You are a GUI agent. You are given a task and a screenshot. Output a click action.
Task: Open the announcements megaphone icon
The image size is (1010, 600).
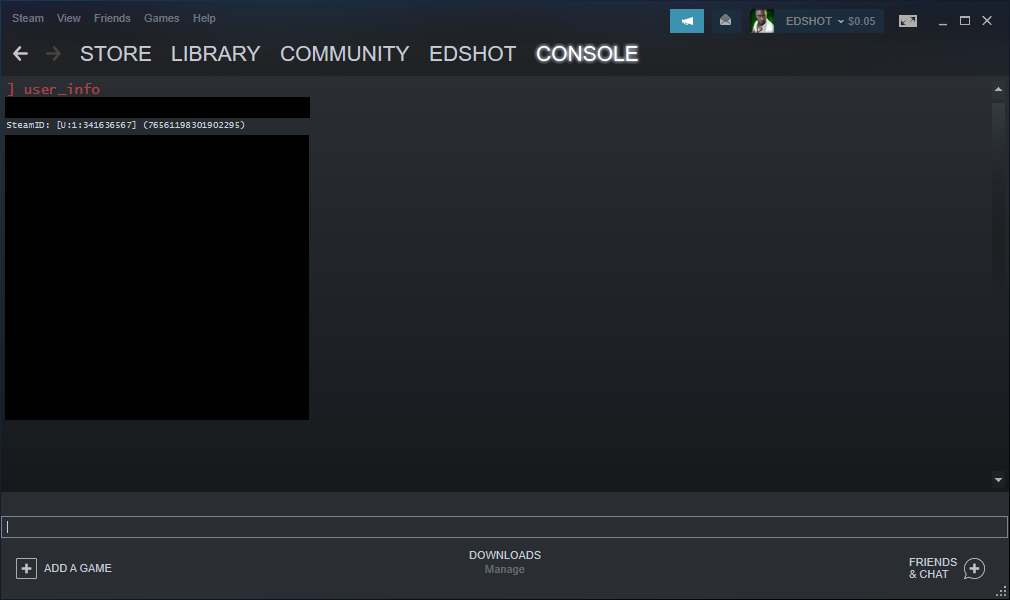coord(687,21)
